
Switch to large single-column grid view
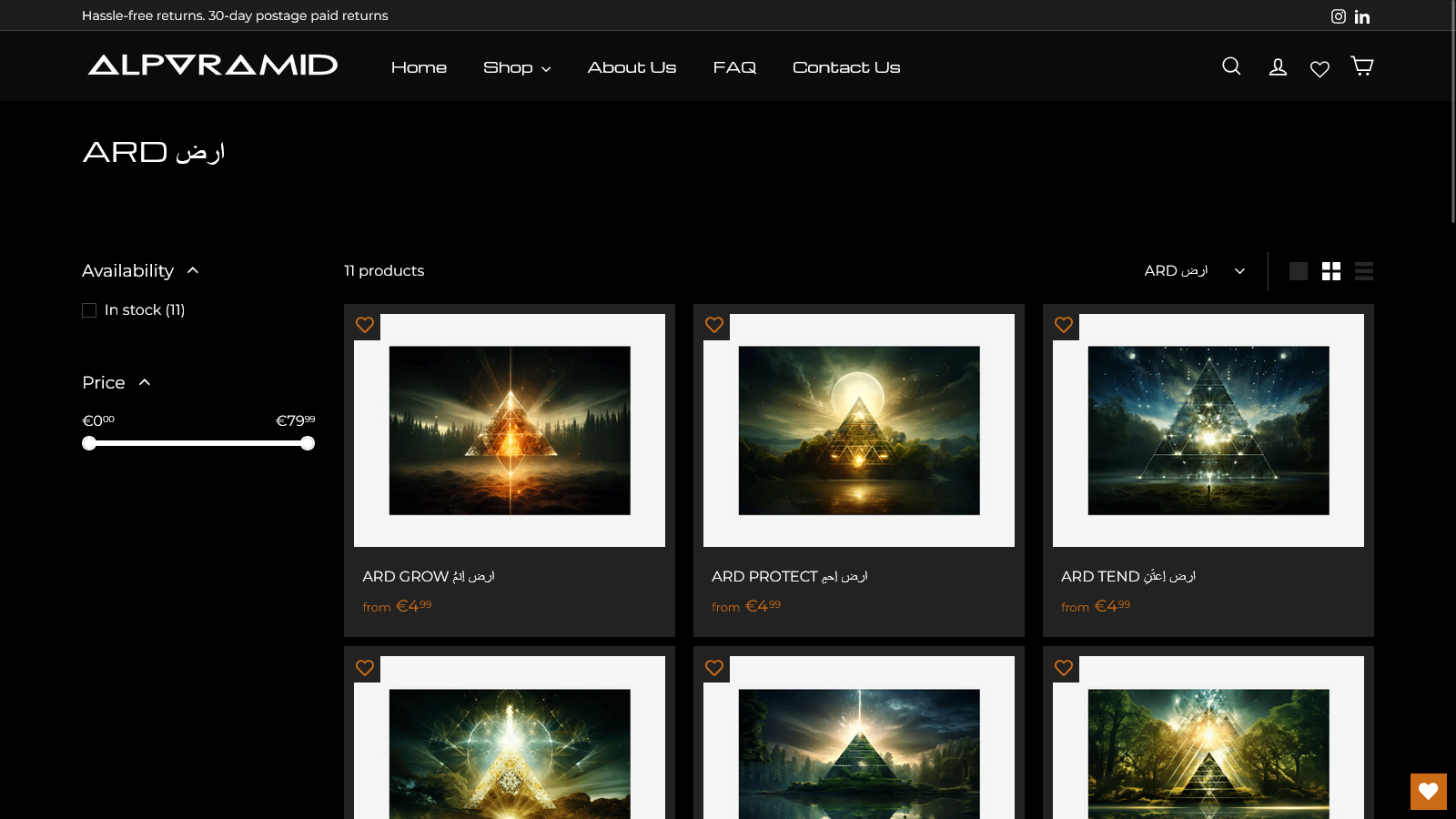click(1299, 271)
